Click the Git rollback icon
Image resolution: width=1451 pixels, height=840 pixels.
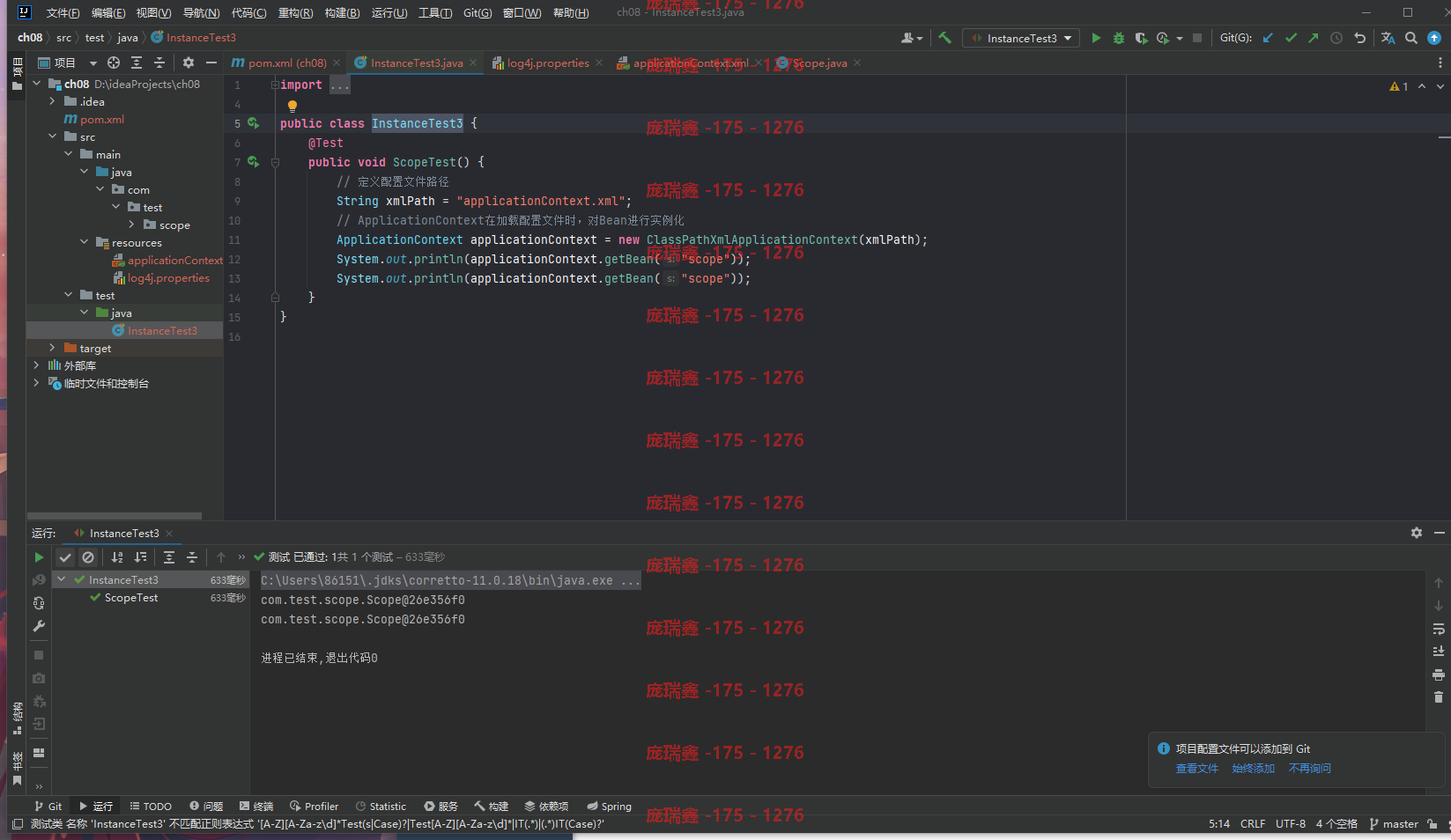pos(1359,38)
